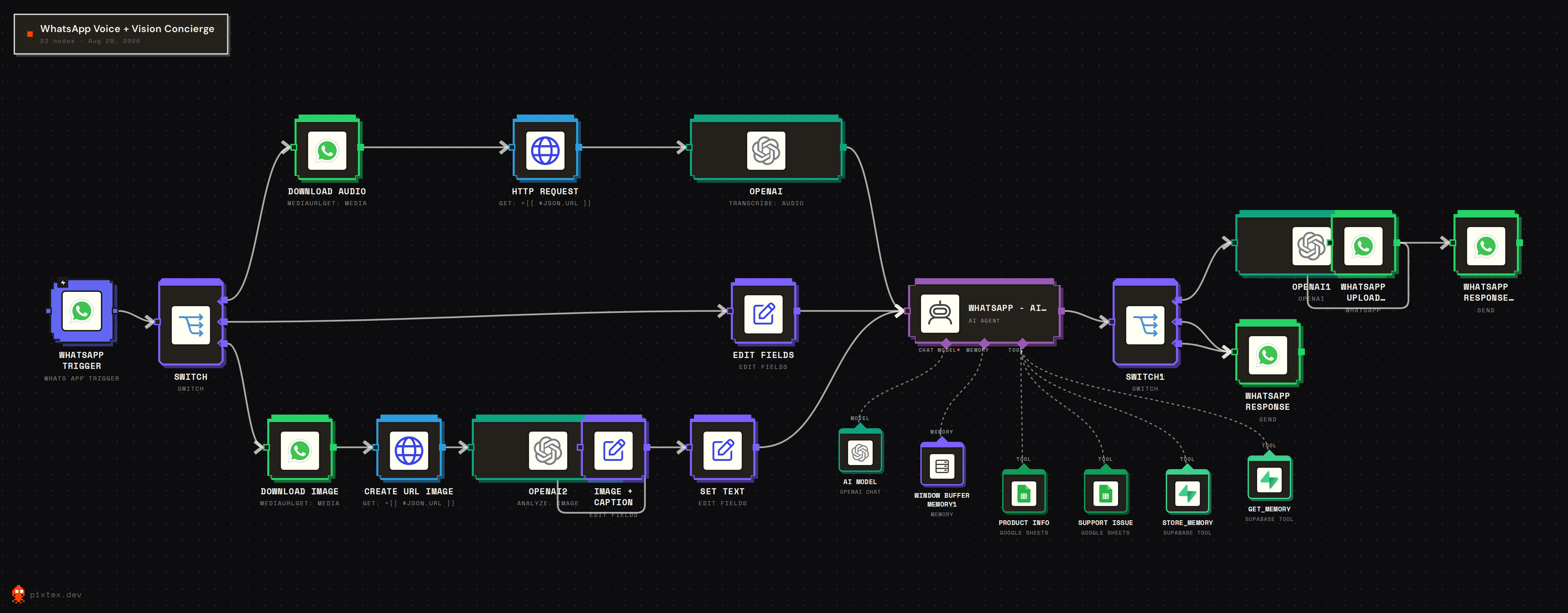The image size is (1568, 613).
Task: Click the AI Model OpenAI Chat icon
Action: [860, 452]
